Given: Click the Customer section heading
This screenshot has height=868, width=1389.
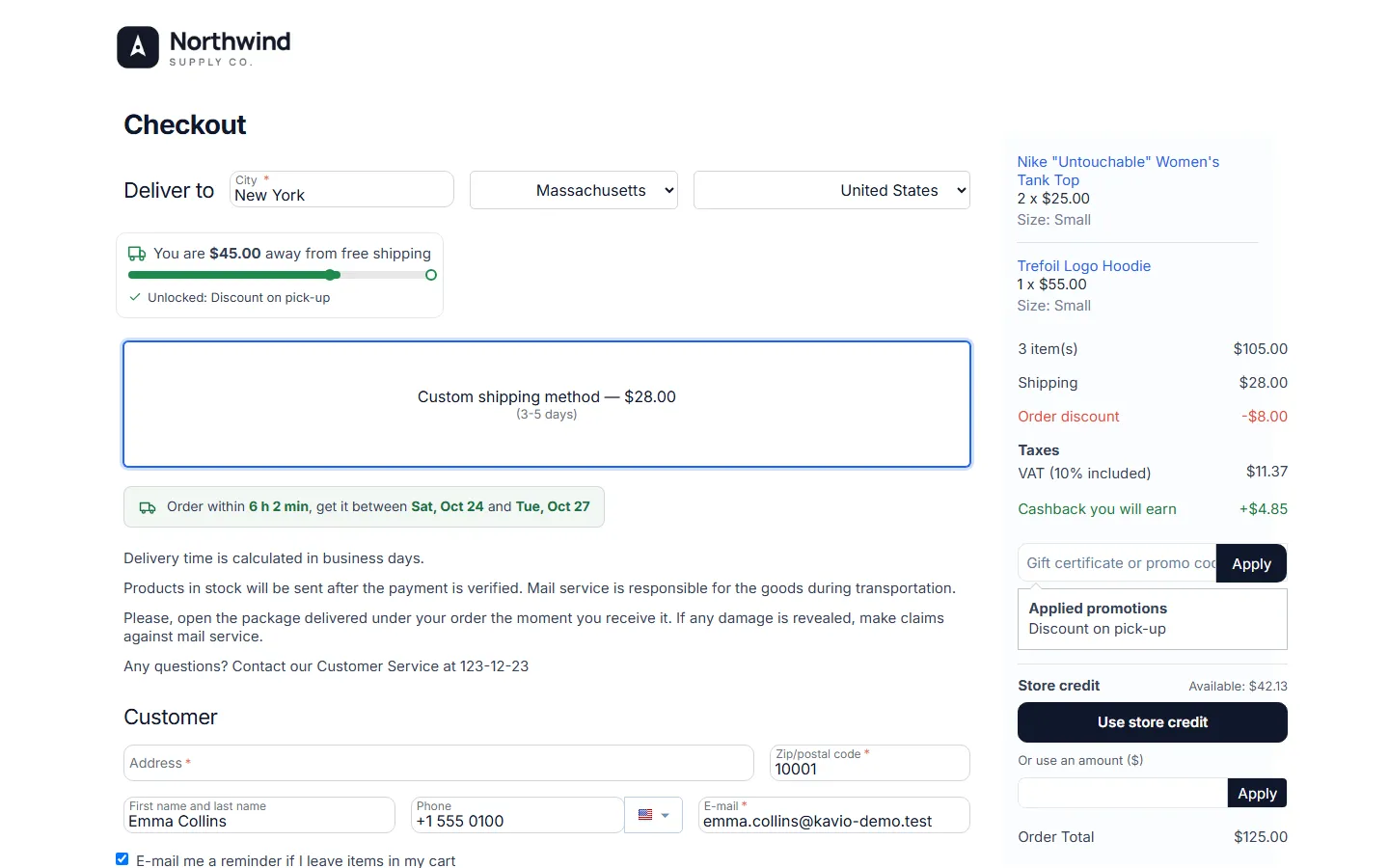Looking at the screenshot, I should pos(171,718).
